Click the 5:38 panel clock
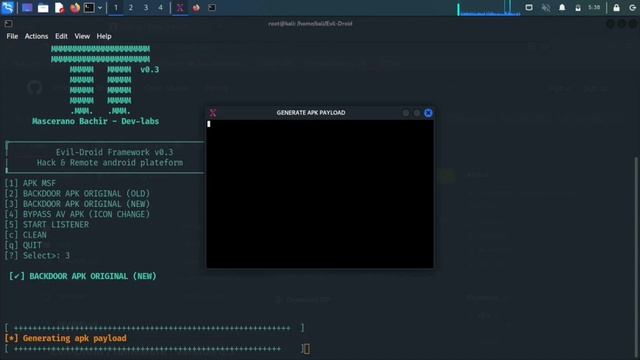Image resolution: width=640 pixels, height=360 pixels. pos(594,8)
